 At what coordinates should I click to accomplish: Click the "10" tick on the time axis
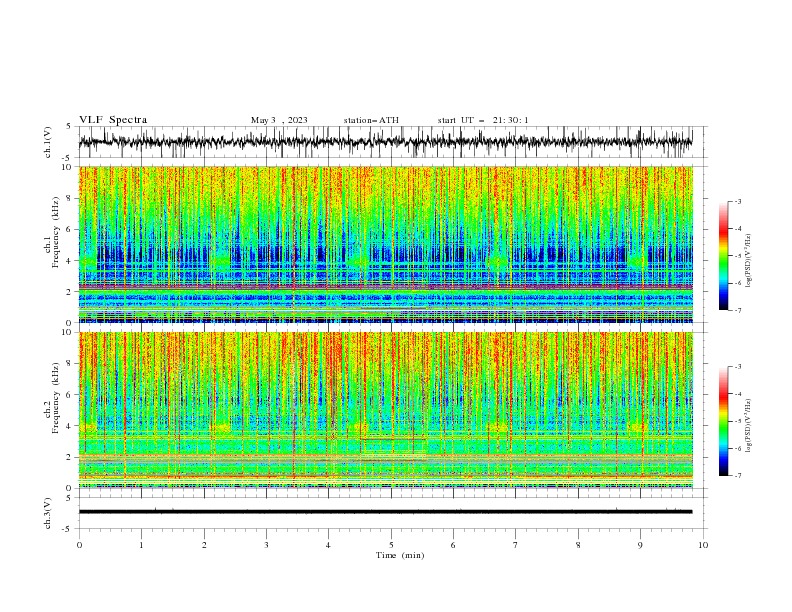[x=703, y=545]
